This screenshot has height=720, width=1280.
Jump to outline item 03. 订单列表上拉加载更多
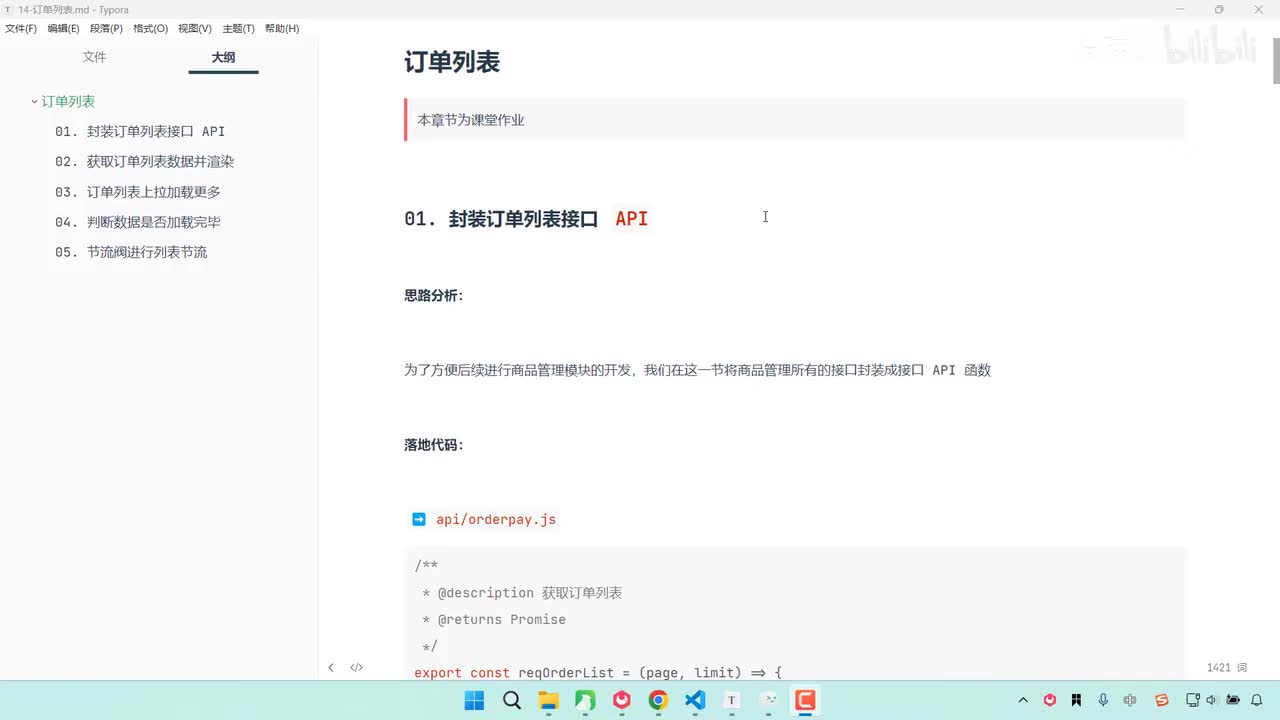[138, 192]
